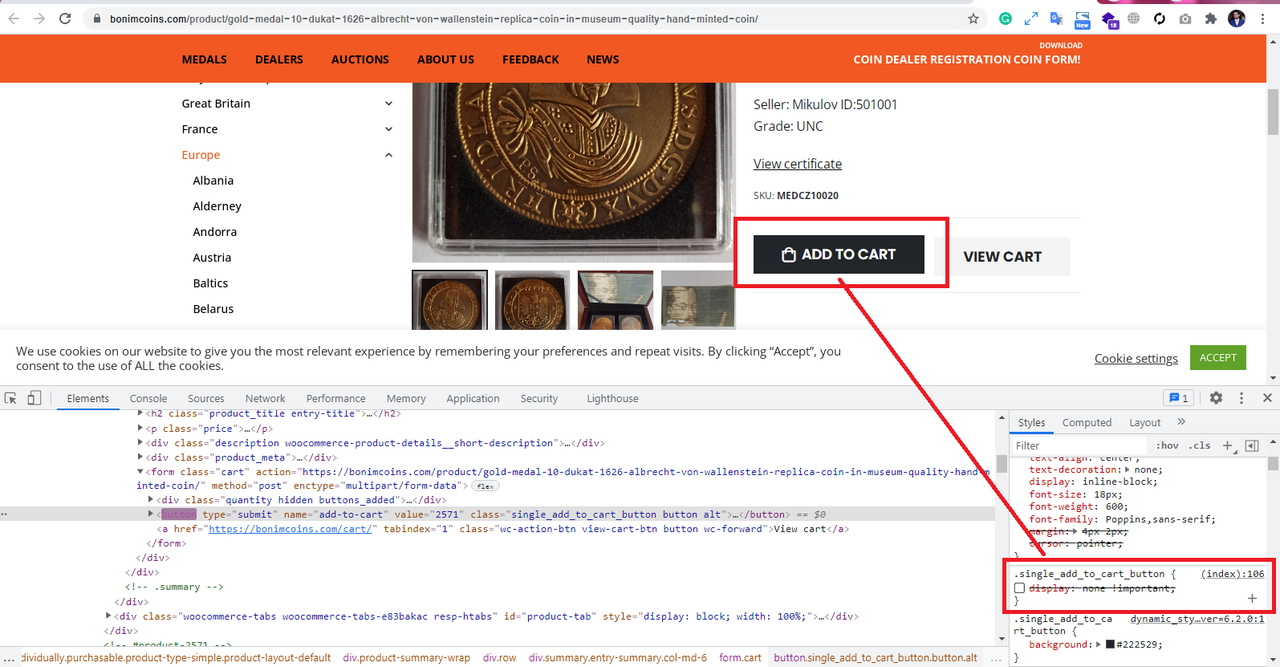Expand the Great Britain category
This screenshot has height=667, width=1280.
coord(388,103)
